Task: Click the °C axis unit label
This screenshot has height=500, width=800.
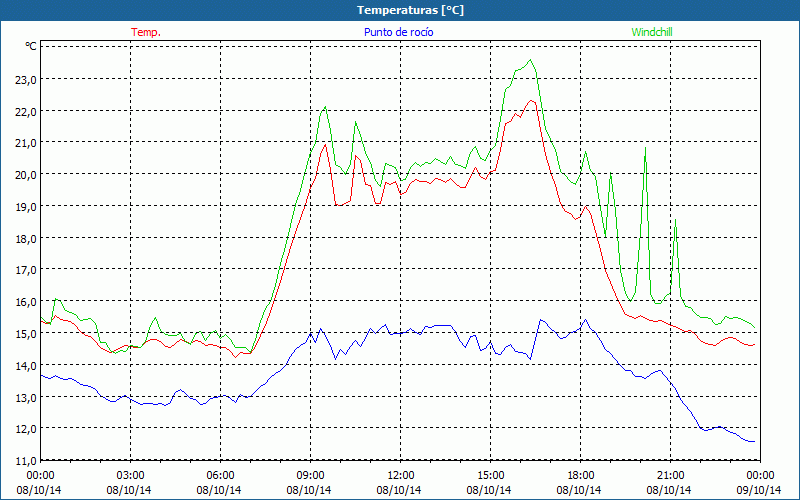Action: (x=31, y=46)
